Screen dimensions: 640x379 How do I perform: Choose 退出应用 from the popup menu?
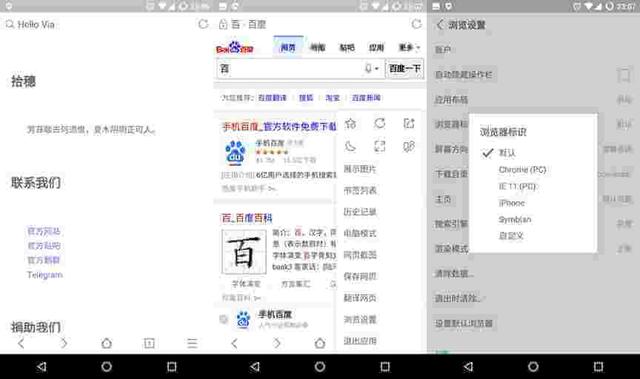click(360, 341)
